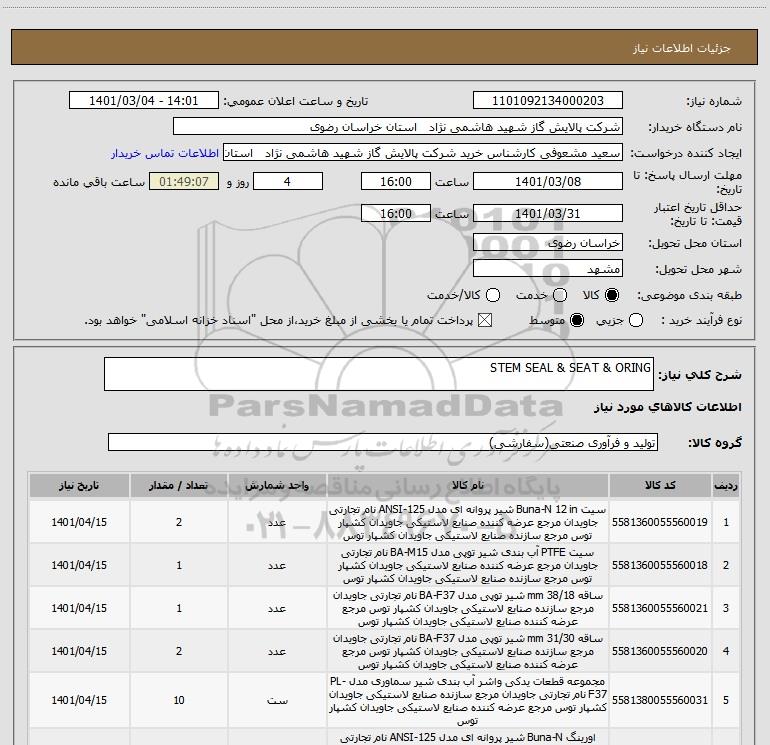Select خدمت radio button

pyautogui.click(x=560, y=295)
